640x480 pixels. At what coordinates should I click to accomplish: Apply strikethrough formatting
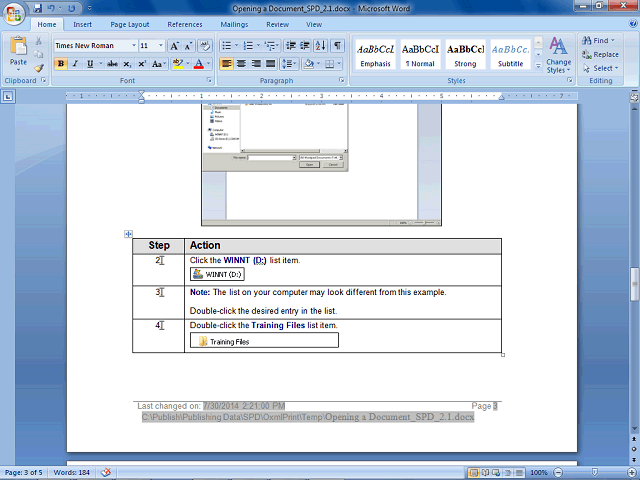click(x=112, y=64)
